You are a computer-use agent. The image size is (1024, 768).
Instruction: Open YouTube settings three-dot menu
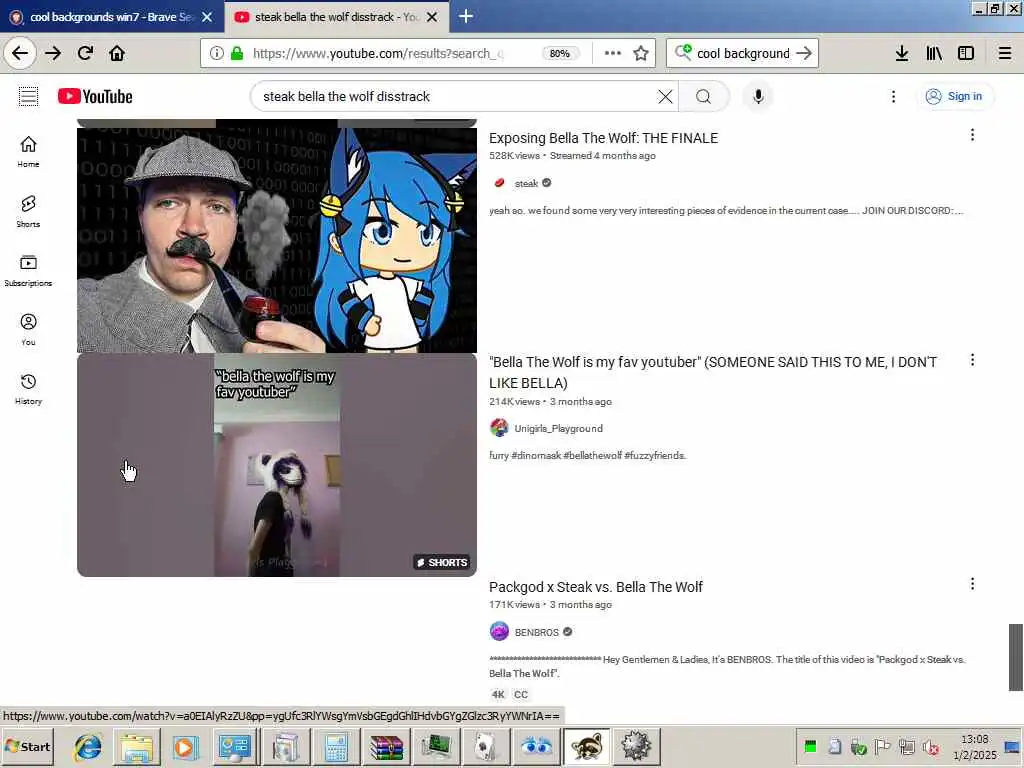click(893, 97)
